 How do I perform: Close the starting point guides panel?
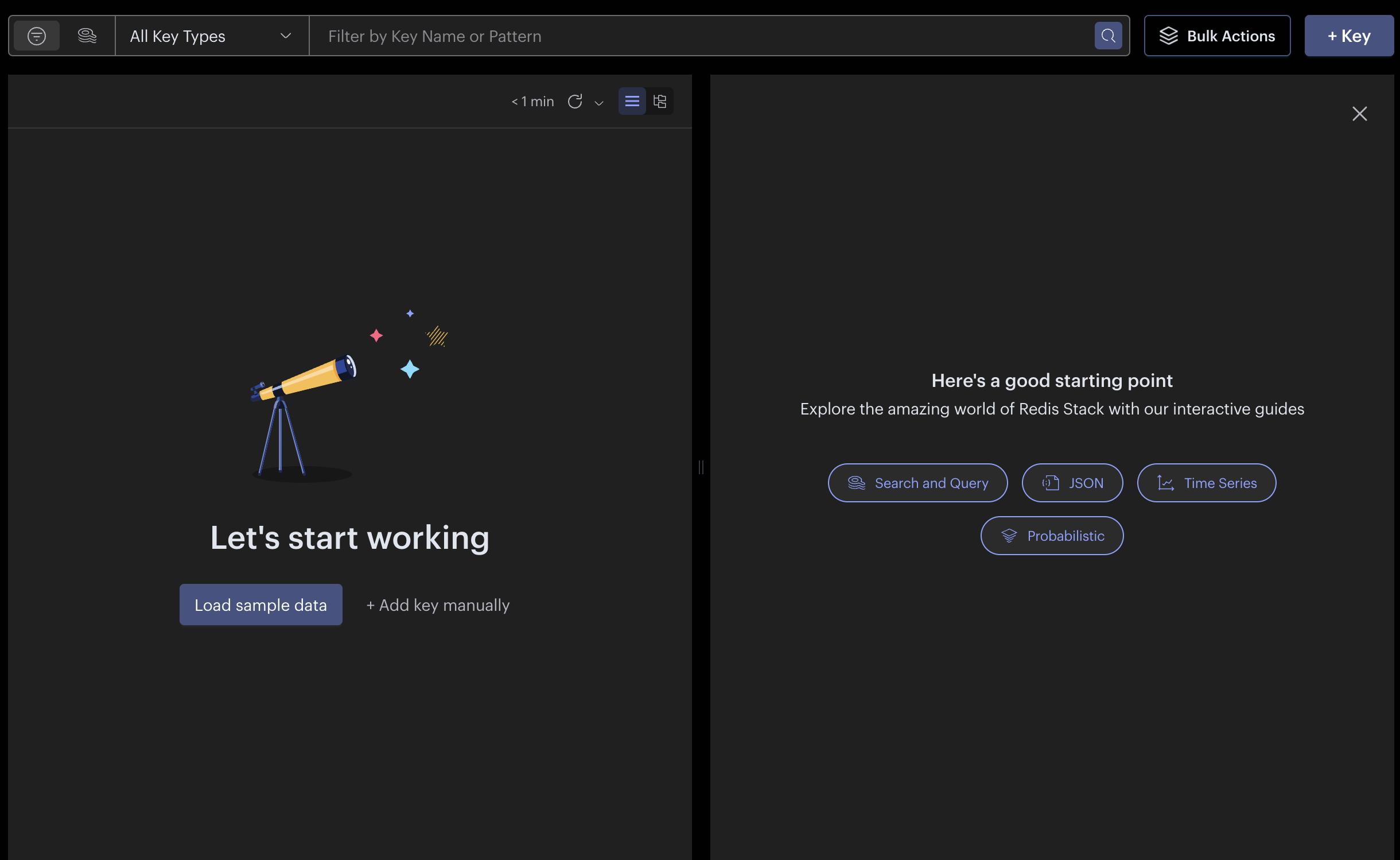1359,114
